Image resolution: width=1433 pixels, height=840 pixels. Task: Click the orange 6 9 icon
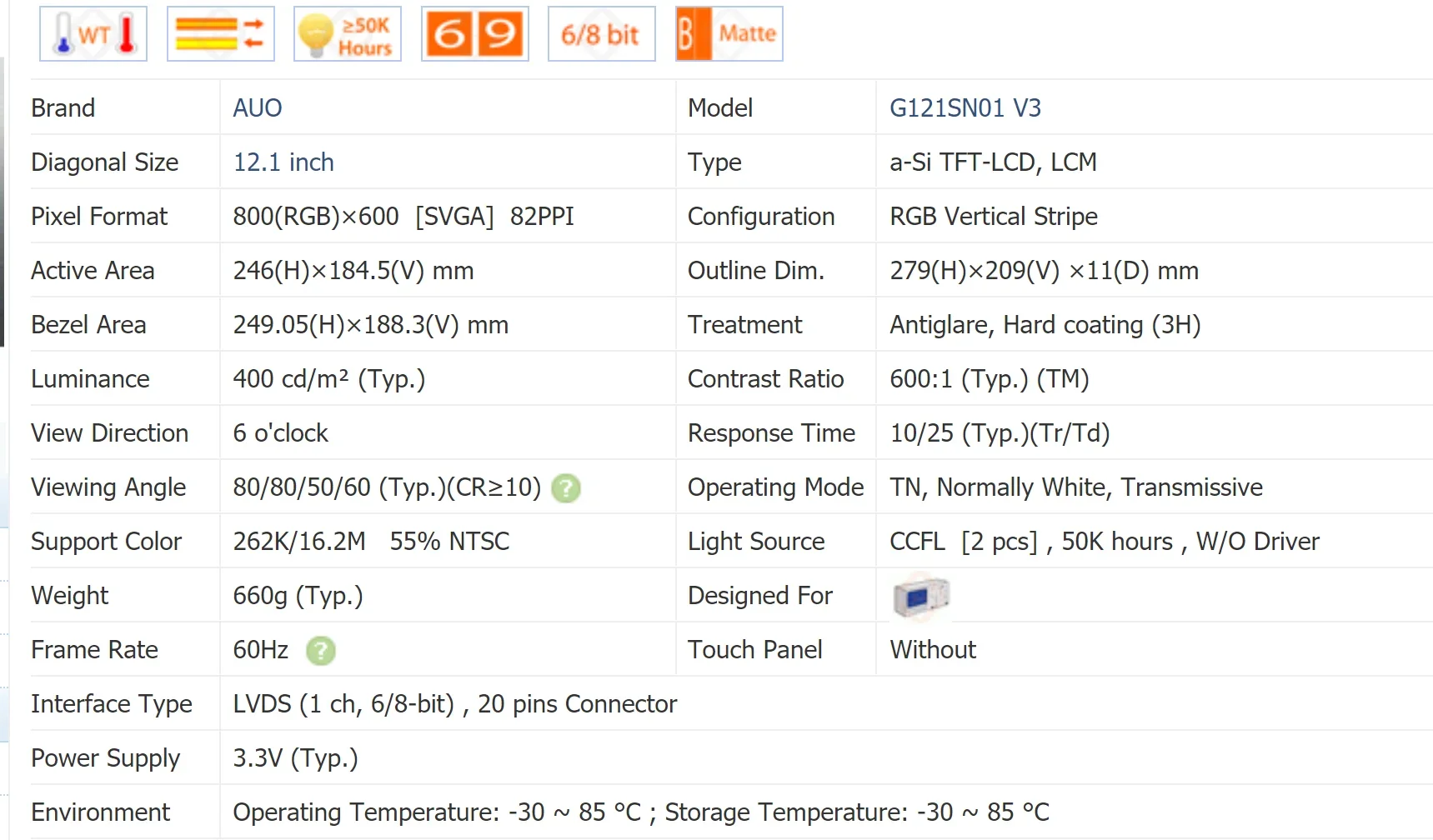(x=475, y=33)
